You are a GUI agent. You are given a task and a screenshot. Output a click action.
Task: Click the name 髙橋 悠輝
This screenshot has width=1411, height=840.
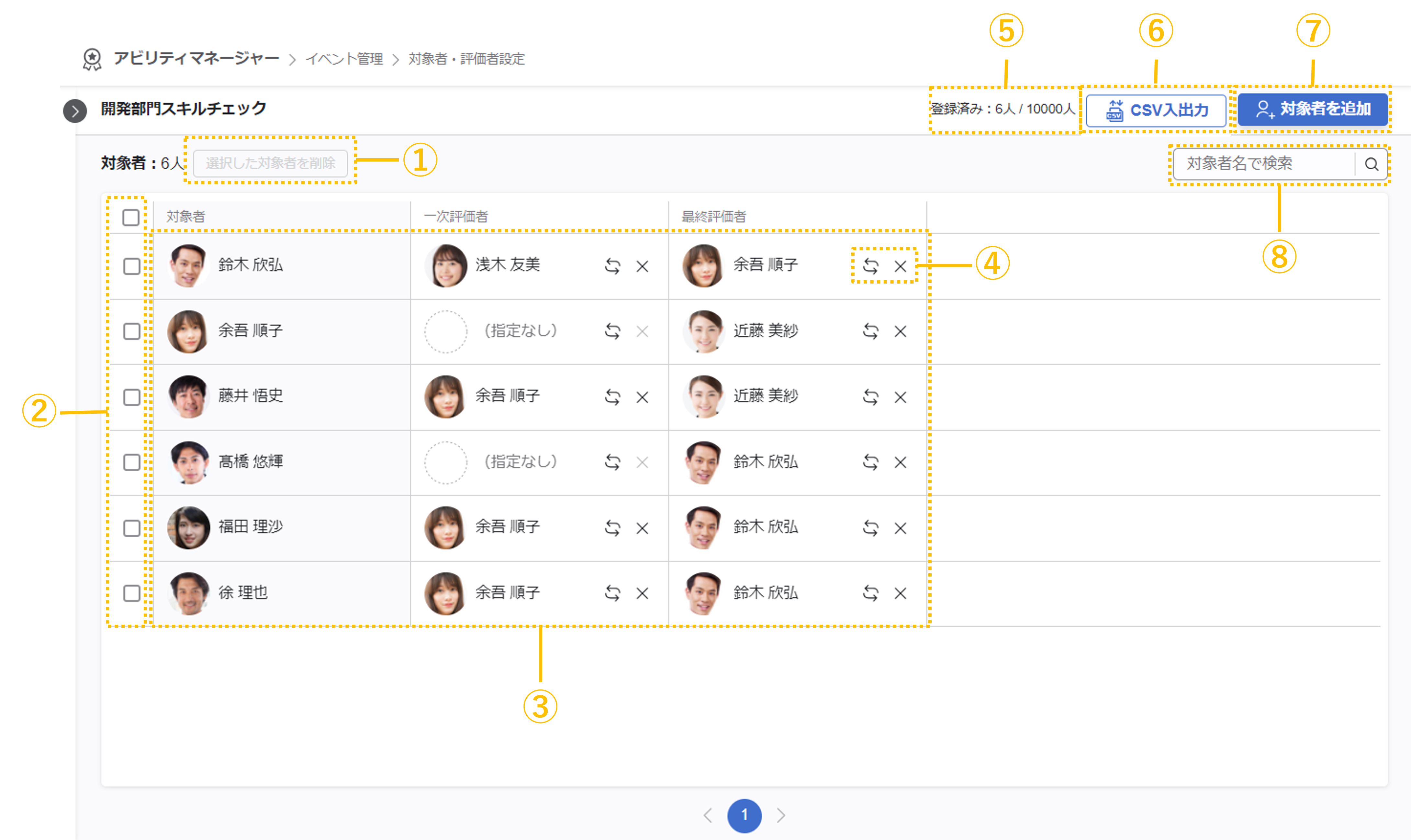[x=251, y=461]
